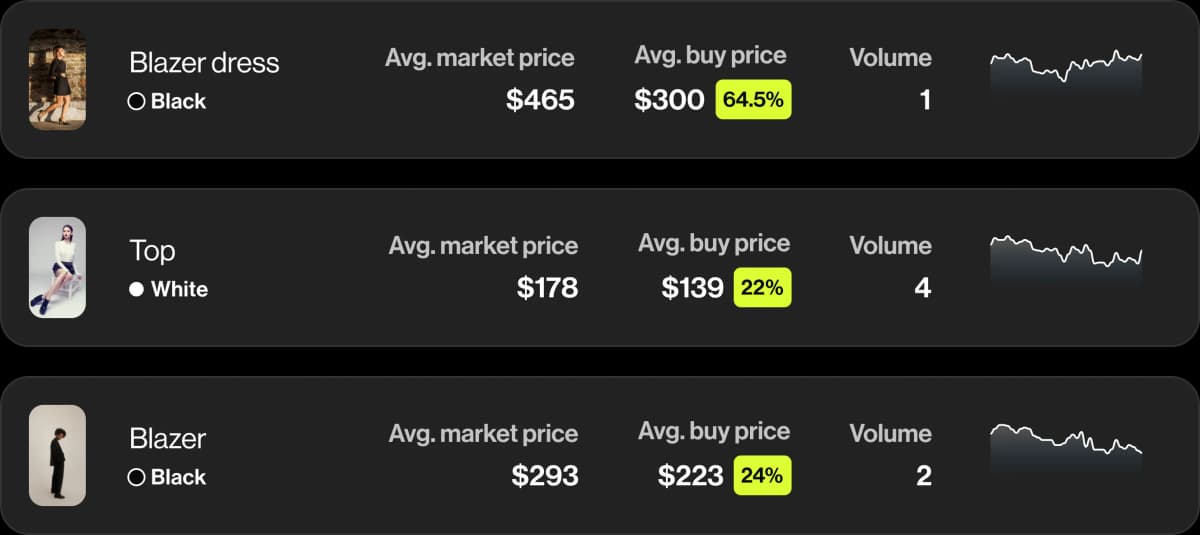Open the Blazer dress product thumbnail

pos(57,79)
